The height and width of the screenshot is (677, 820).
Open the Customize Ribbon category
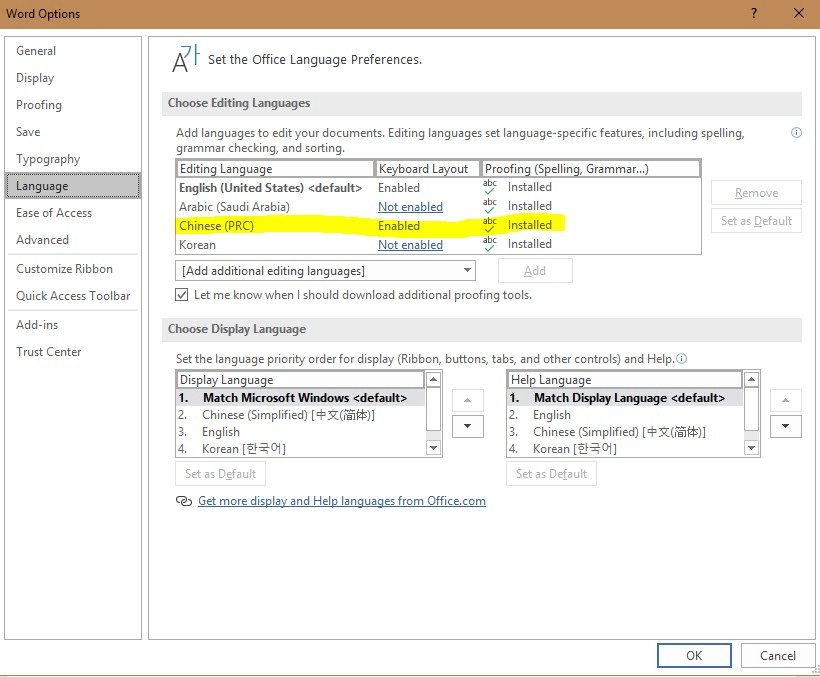[73, 269]
